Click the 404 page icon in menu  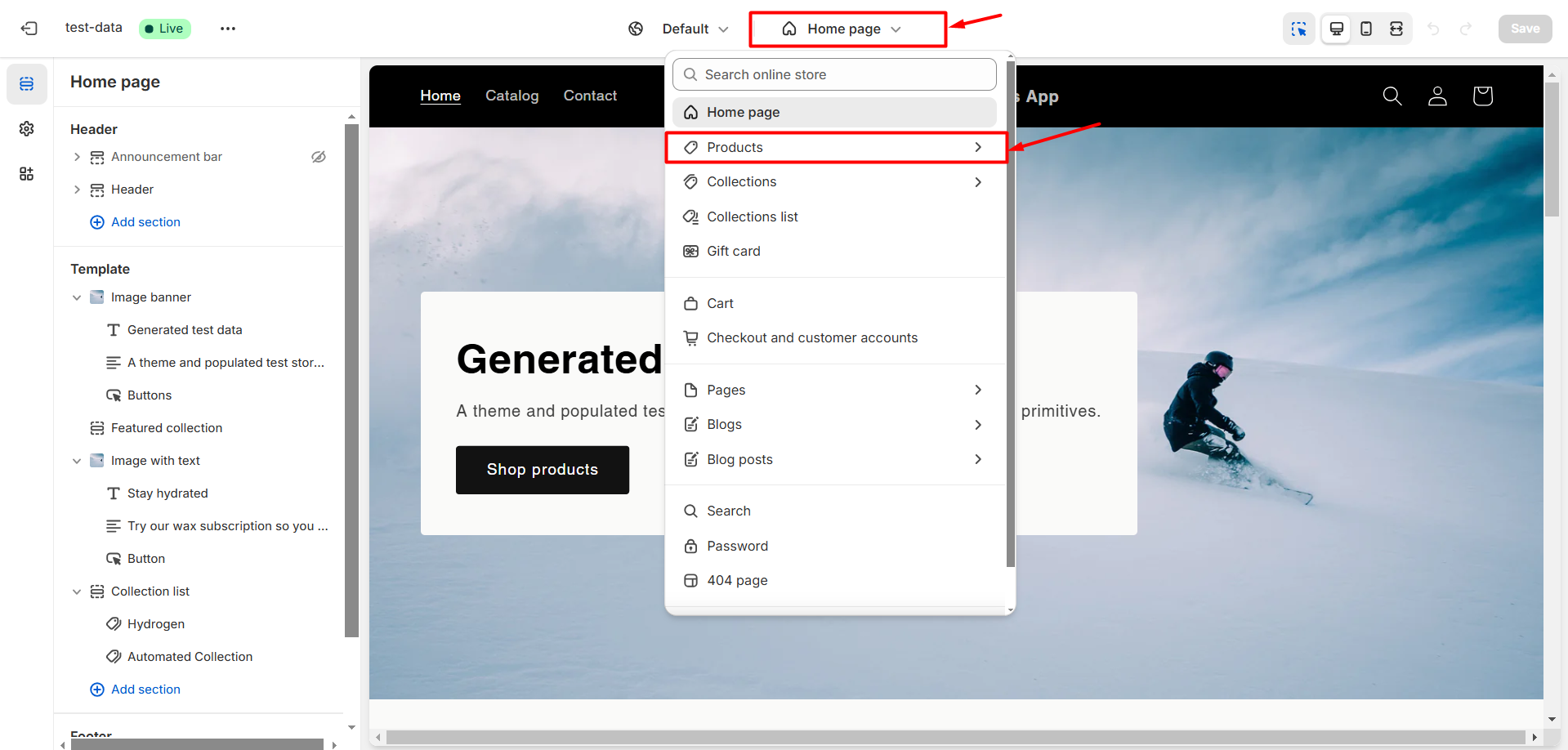pos(690,580)
